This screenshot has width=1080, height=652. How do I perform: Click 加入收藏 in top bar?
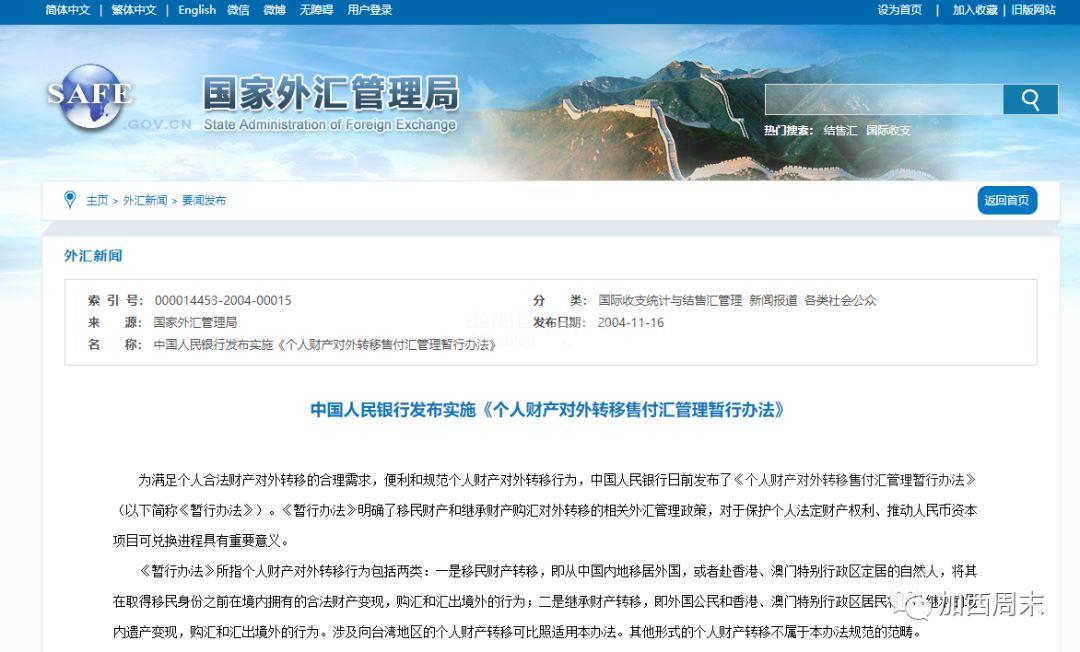pos(975,10)
